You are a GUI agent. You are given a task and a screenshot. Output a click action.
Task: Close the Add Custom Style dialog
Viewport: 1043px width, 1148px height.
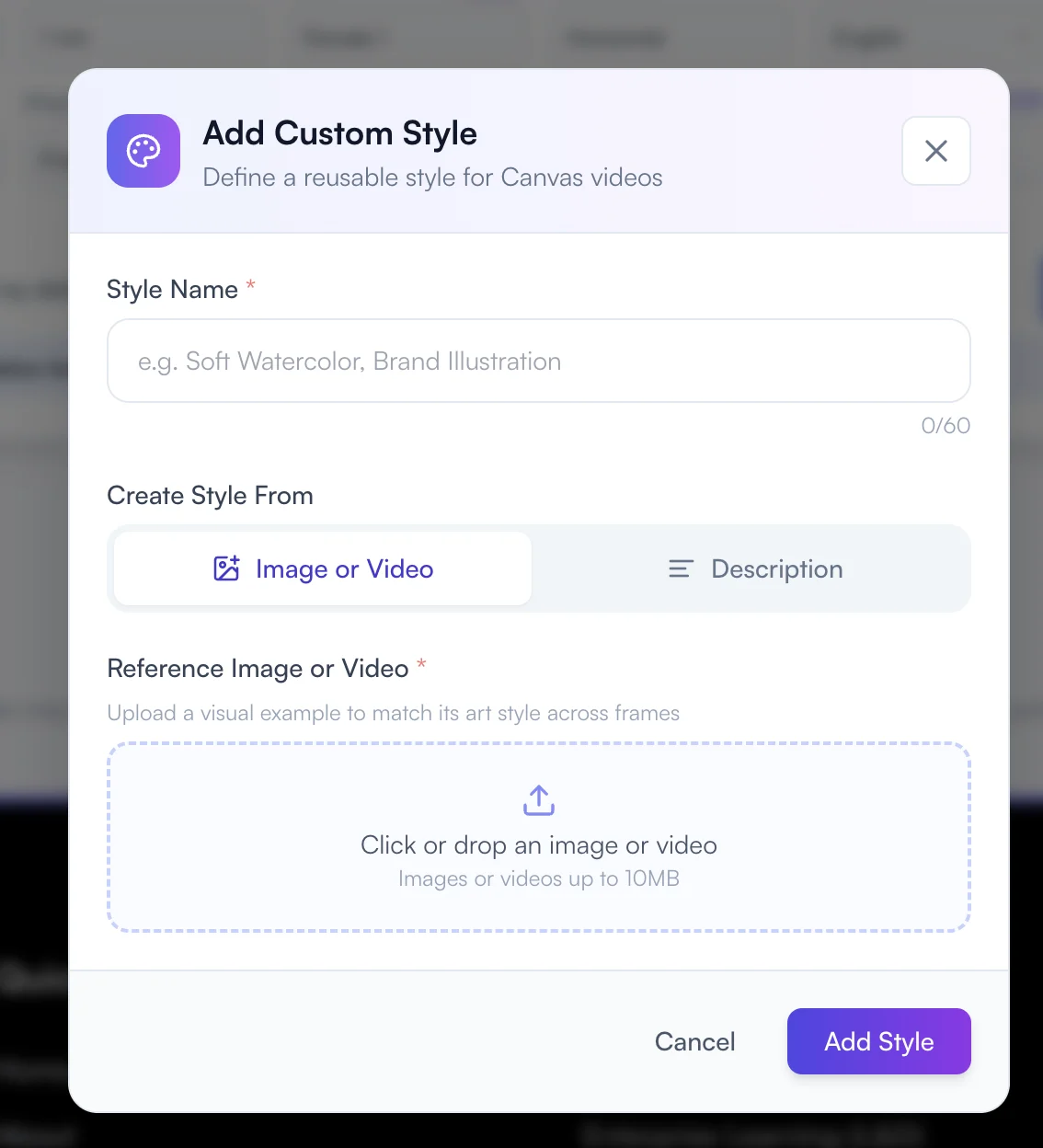936,151
